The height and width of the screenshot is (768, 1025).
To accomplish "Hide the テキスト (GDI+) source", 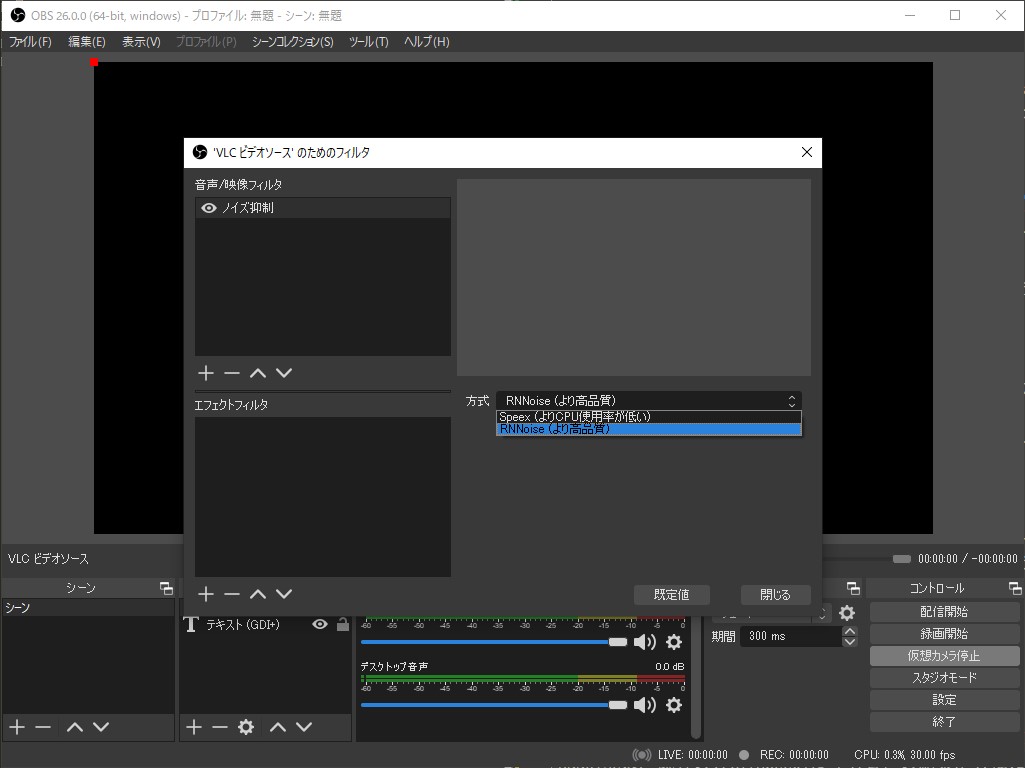I will pos(319,623).
